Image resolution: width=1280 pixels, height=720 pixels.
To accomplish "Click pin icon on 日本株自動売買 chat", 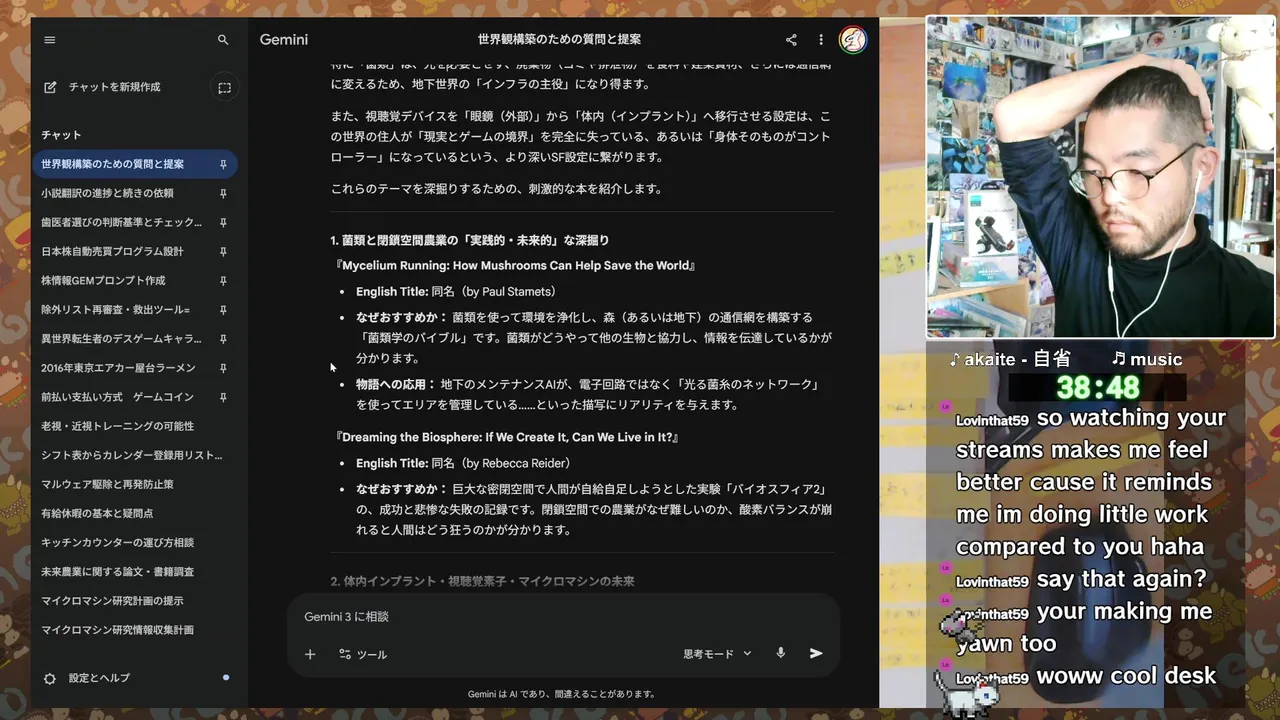I will tap(223, 251).
